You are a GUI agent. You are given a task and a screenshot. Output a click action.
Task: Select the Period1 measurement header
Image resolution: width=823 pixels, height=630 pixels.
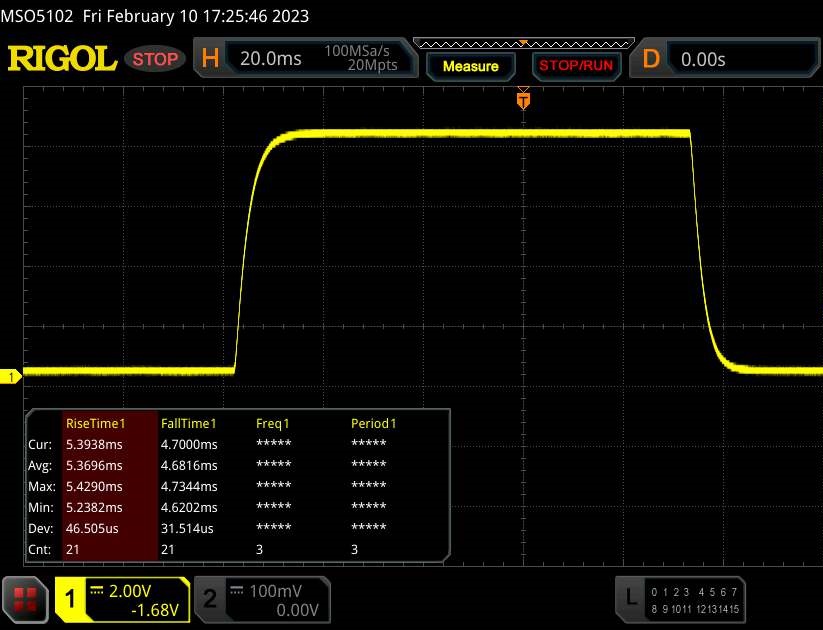click(373, 423)
